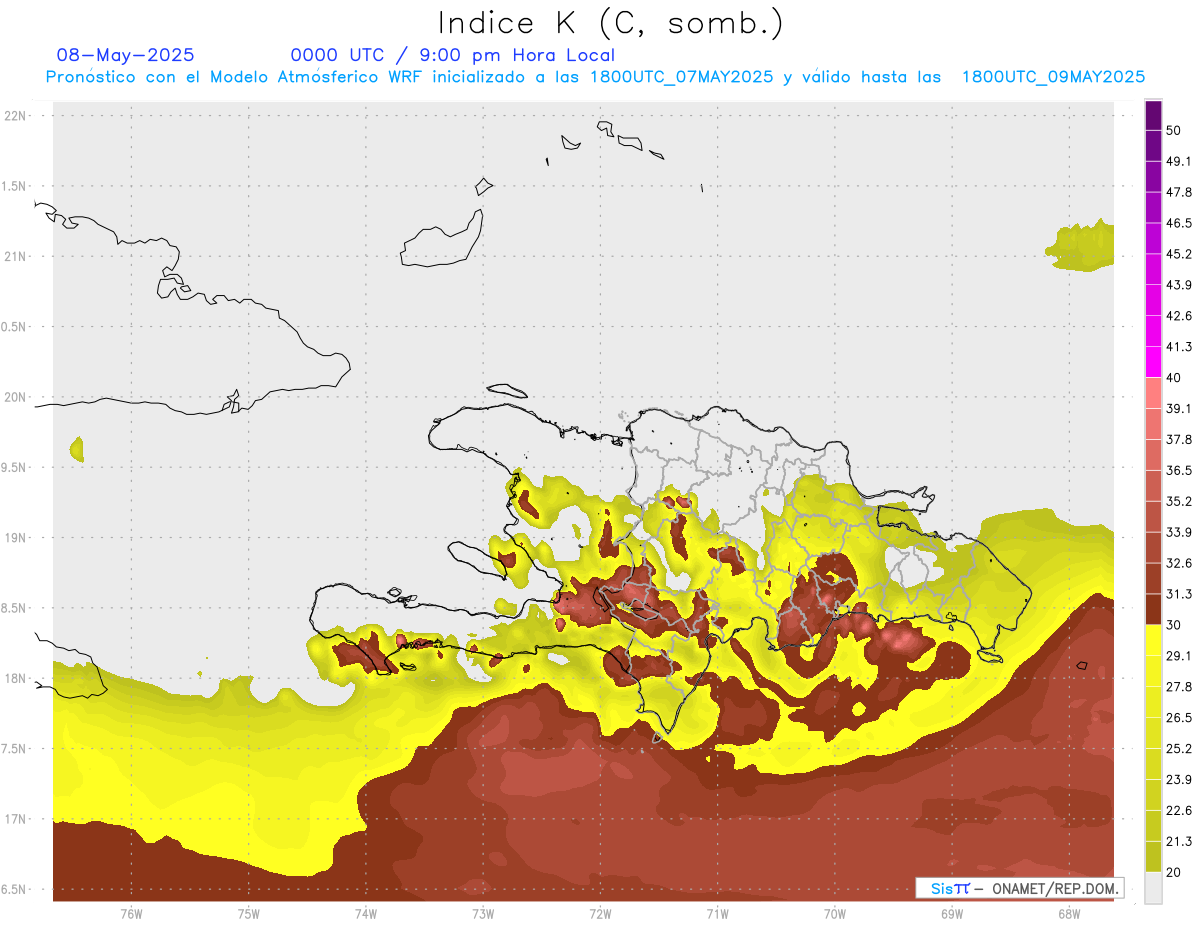Click the colorbar value "46.5"
Screen dimensions: 1200x927
1179,223
